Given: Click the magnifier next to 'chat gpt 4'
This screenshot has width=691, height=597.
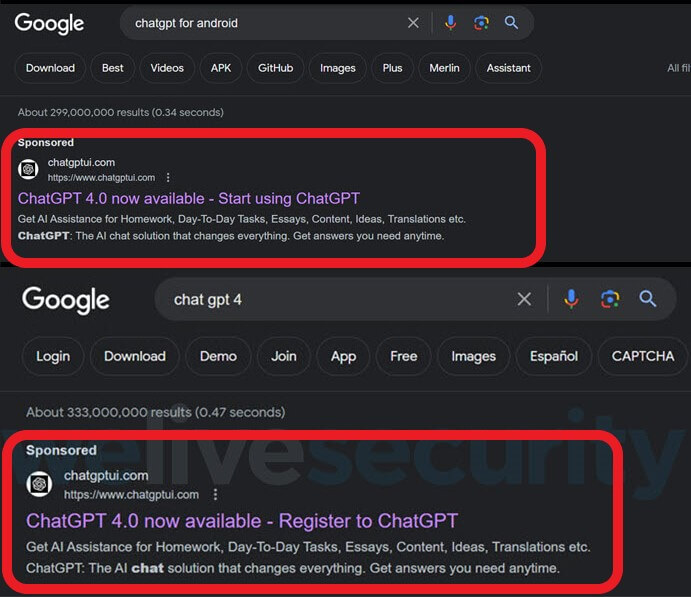Looking at the screenshot, I should pyautogui.click(x=648, y=299).
